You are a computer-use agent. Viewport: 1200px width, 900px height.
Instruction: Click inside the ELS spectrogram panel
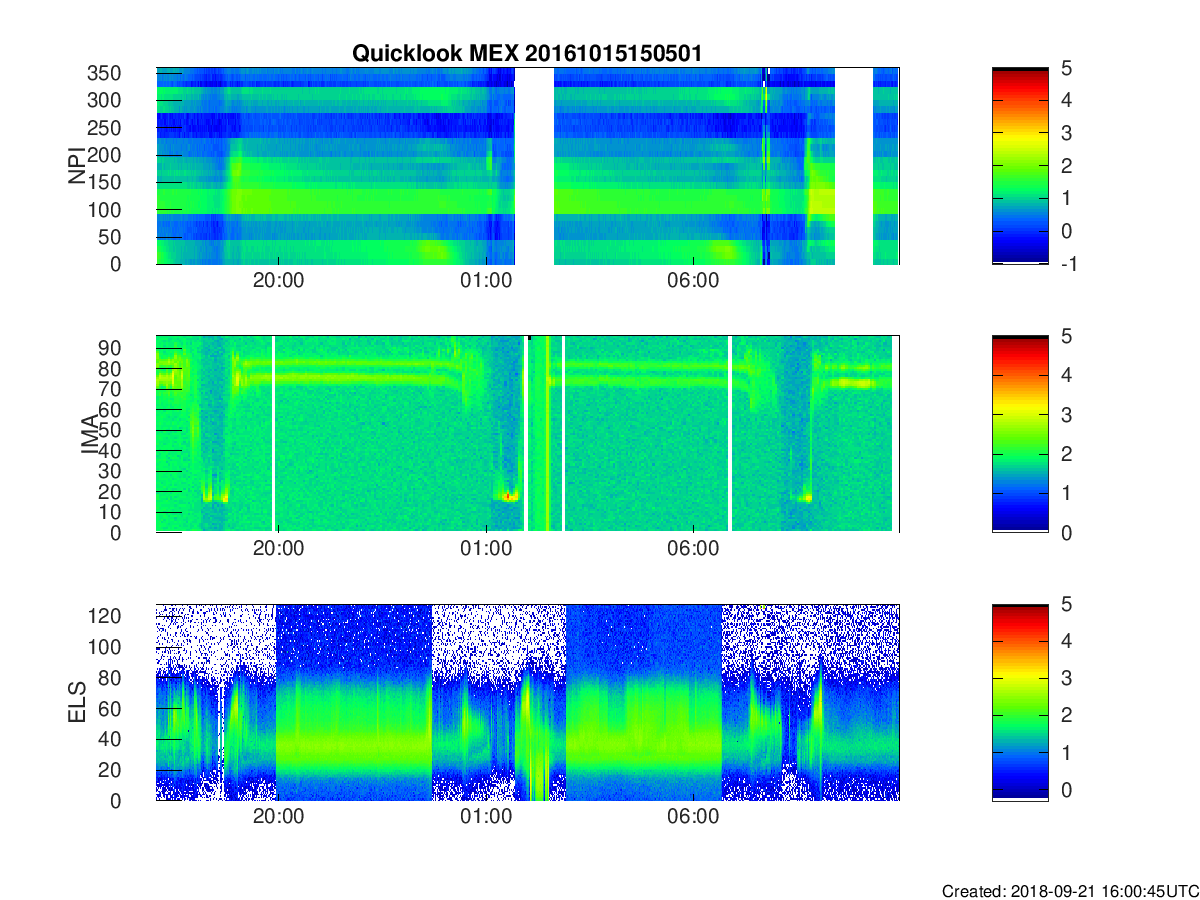527,702
